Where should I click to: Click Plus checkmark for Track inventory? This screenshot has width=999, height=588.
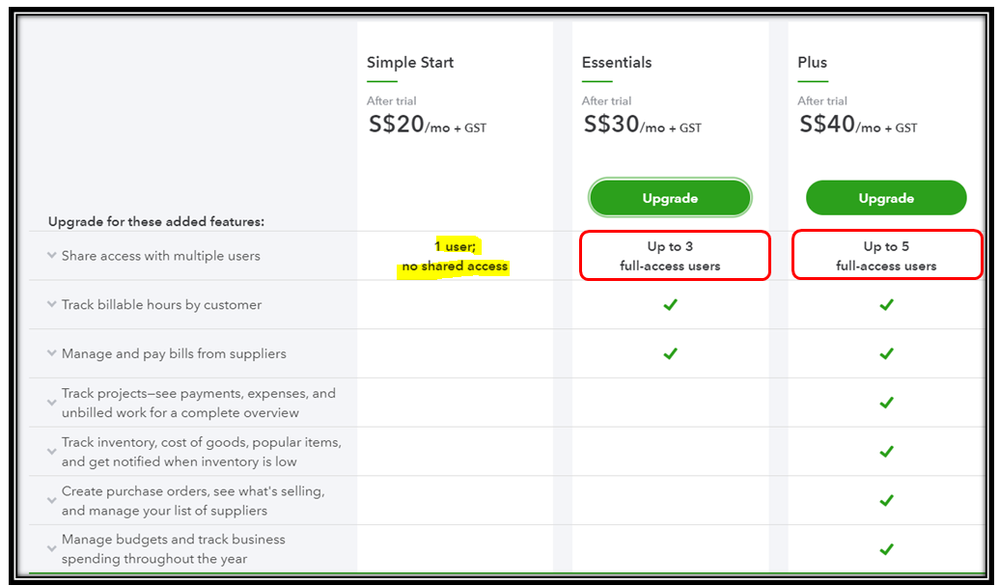click(886, 452)
